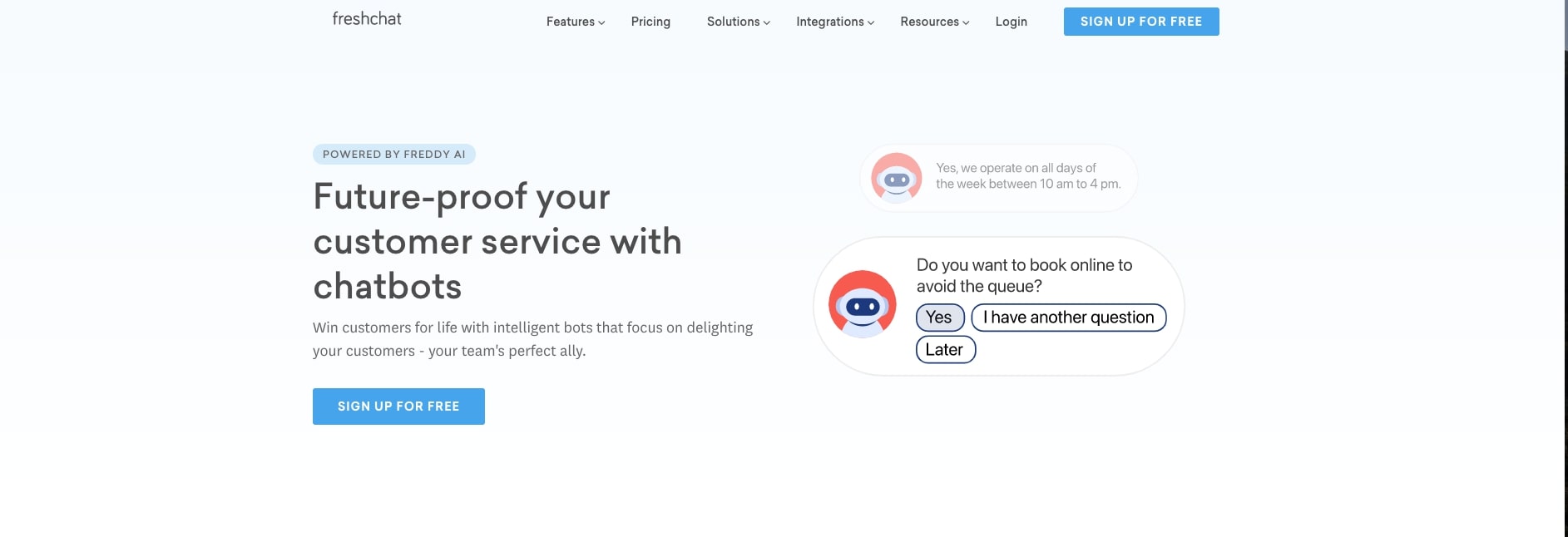The width and height of the screenshot is (1568, 537).
Task: Go to the Pricing page
Action: 650,22
